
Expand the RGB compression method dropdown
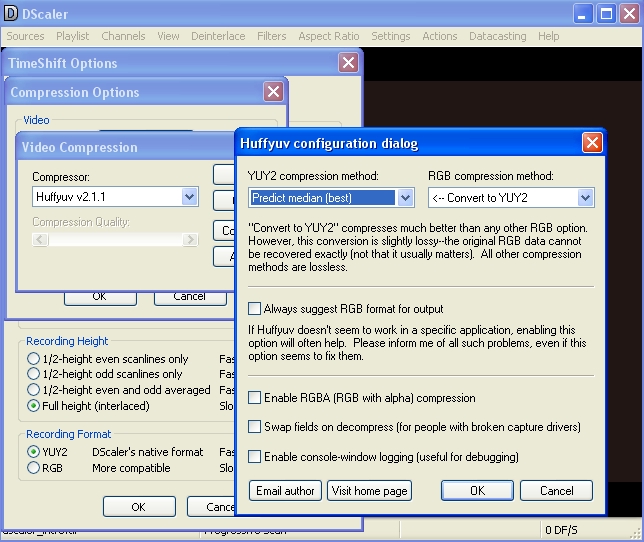coord(585,198)
